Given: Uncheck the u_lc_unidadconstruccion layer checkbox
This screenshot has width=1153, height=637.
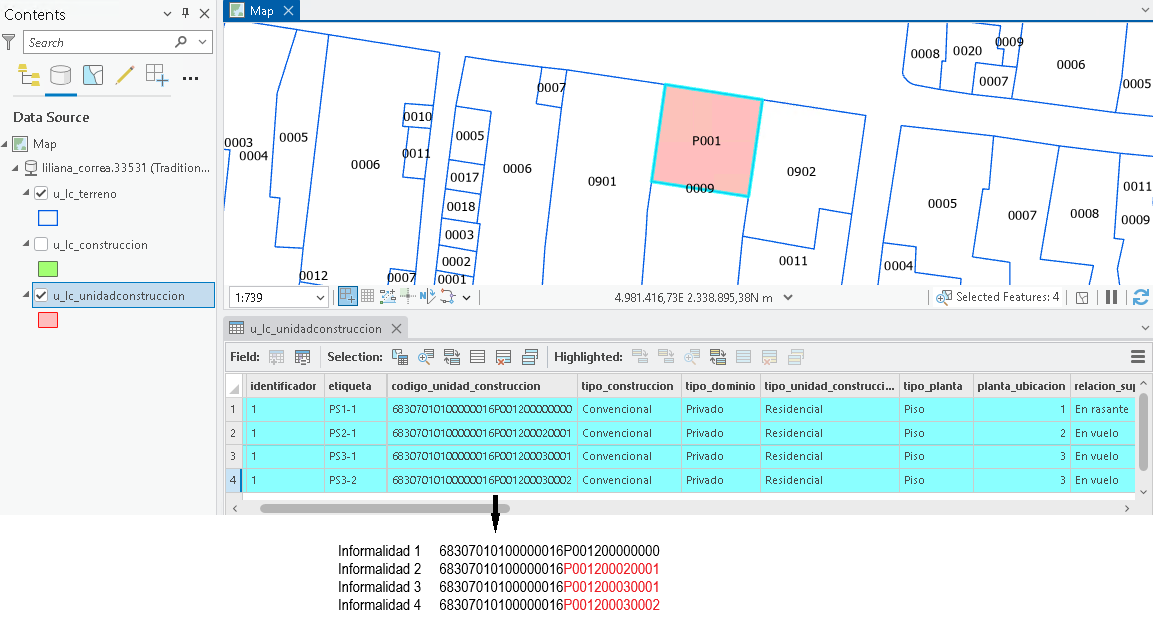Looking at the screenshot, I should click(41, 295).
